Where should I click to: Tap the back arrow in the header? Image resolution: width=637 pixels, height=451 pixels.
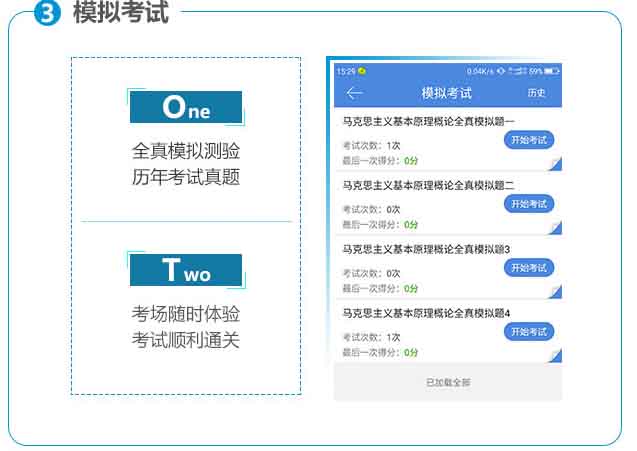pyautogui.click(x=354, y=93)
